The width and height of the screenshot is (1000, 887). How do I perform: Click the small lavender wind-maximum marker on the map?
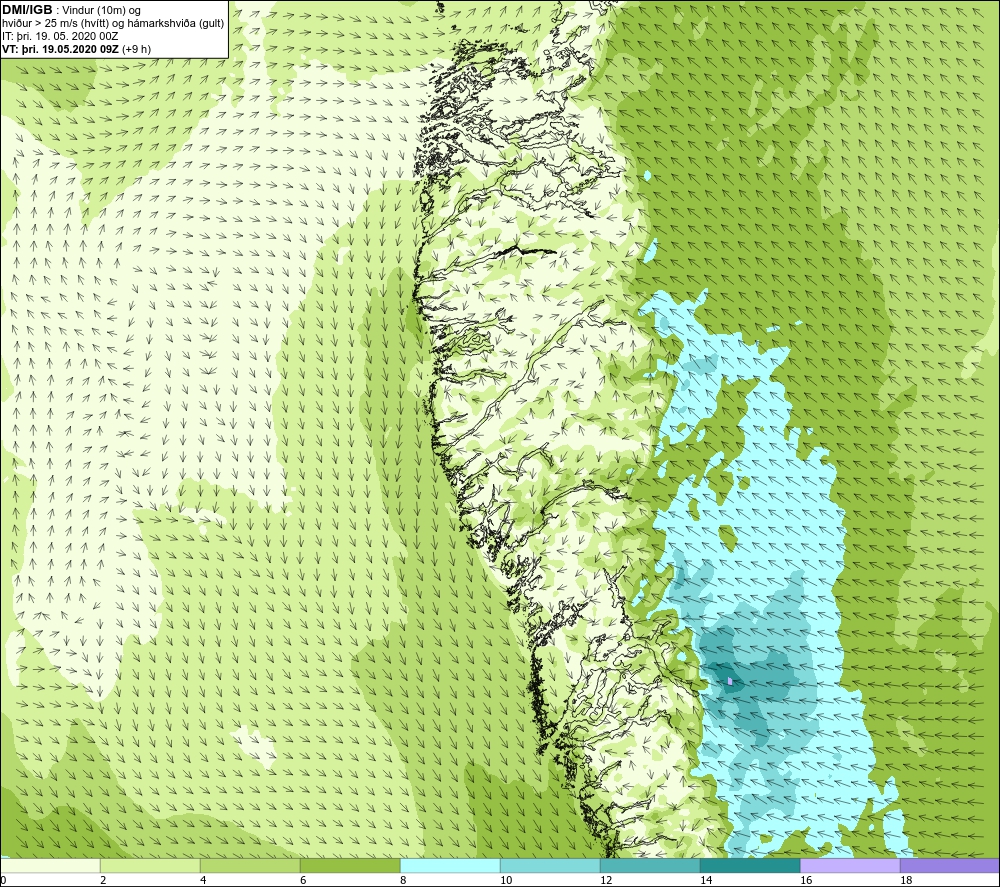pyautogui.click(x=730, y=681)
